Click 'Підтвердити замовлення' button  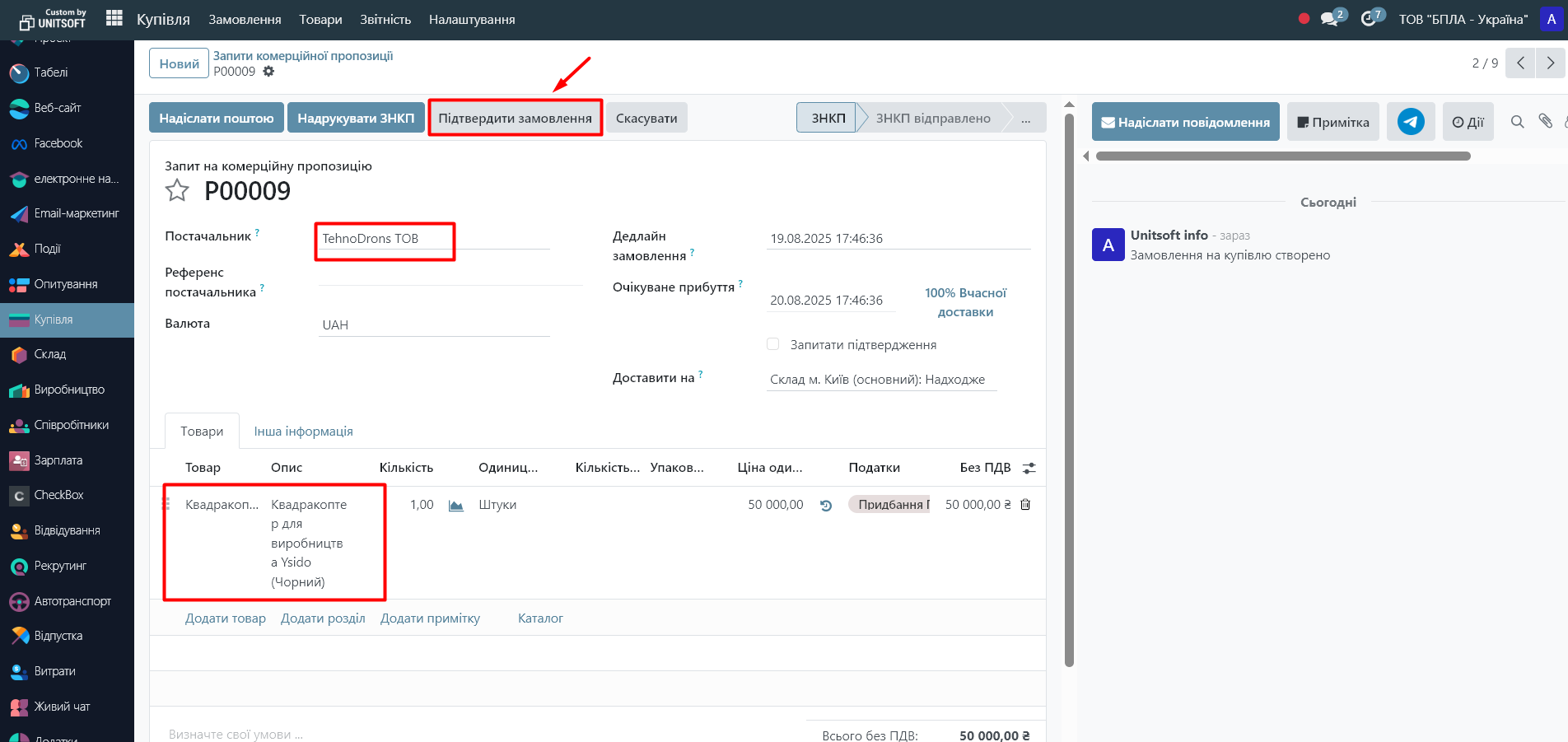[x=515, y=118]
